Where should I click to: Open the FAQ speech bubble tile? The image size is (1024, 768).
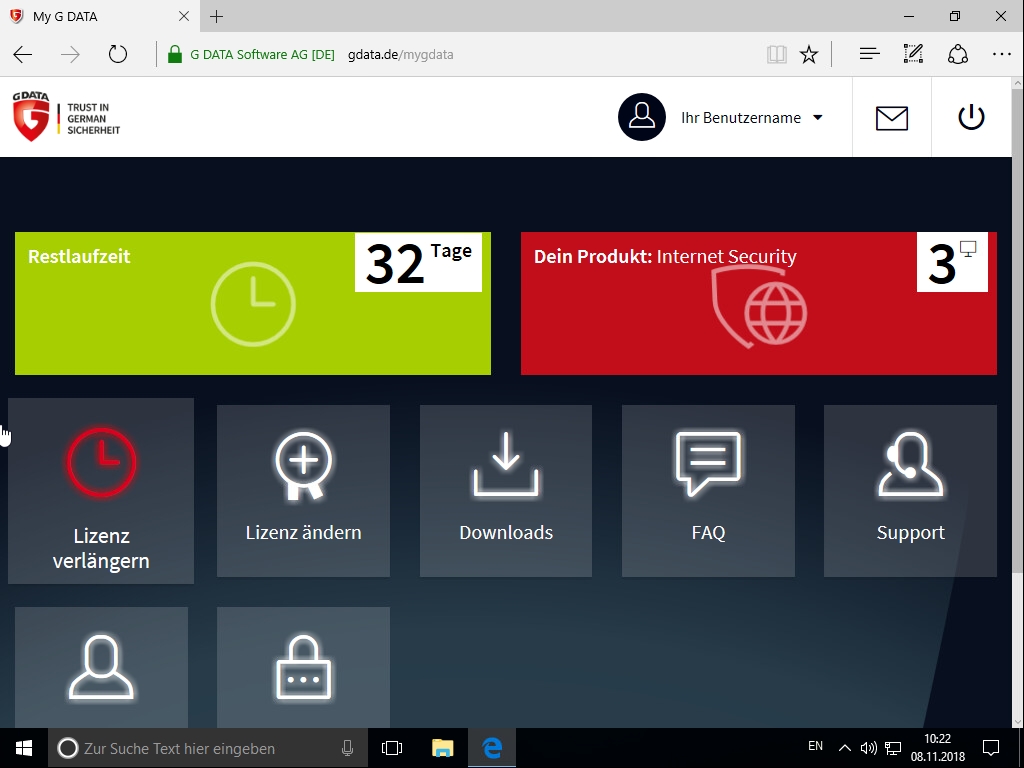708,490
